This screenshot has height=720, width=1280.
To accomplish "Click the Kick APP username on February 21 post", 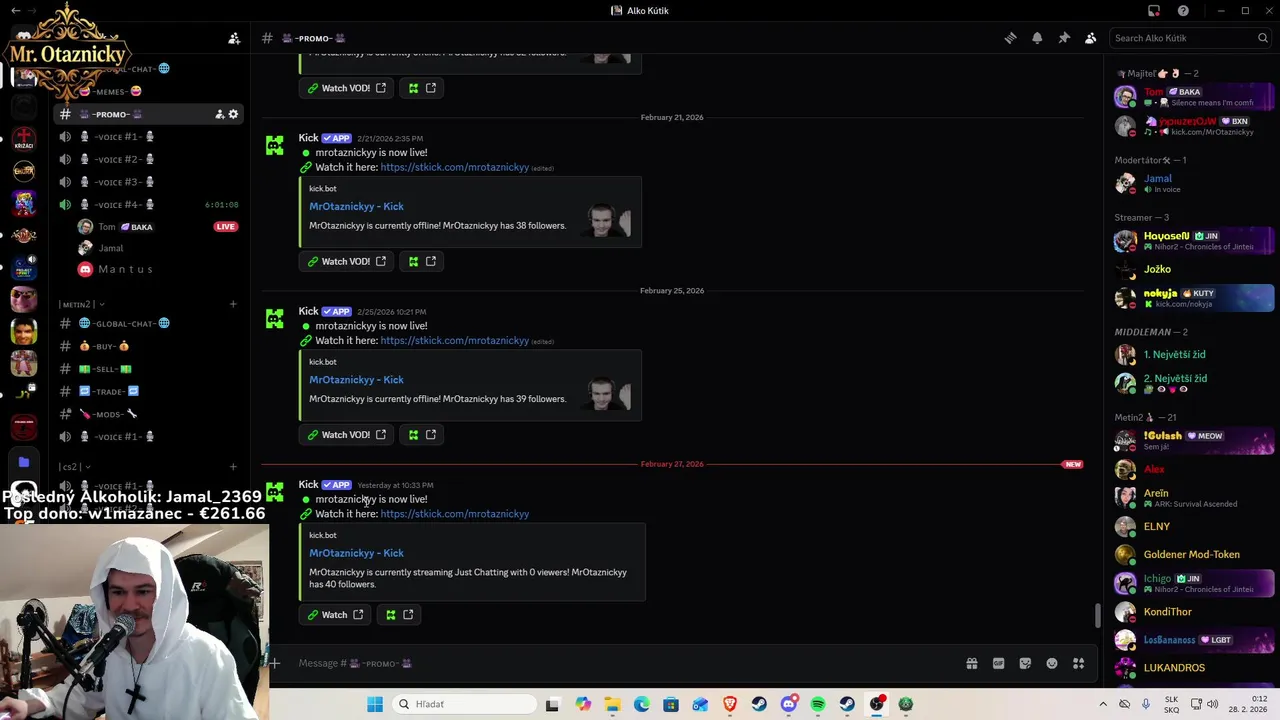I will [x=308, y=138].
